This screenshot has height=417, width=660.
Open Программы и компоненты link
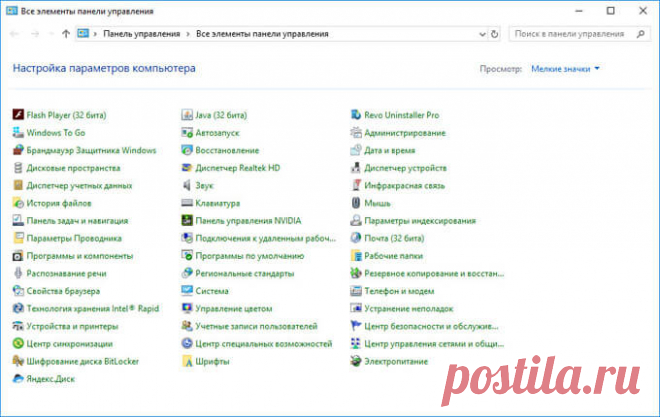pyautogui.click(x=80, y=256)
